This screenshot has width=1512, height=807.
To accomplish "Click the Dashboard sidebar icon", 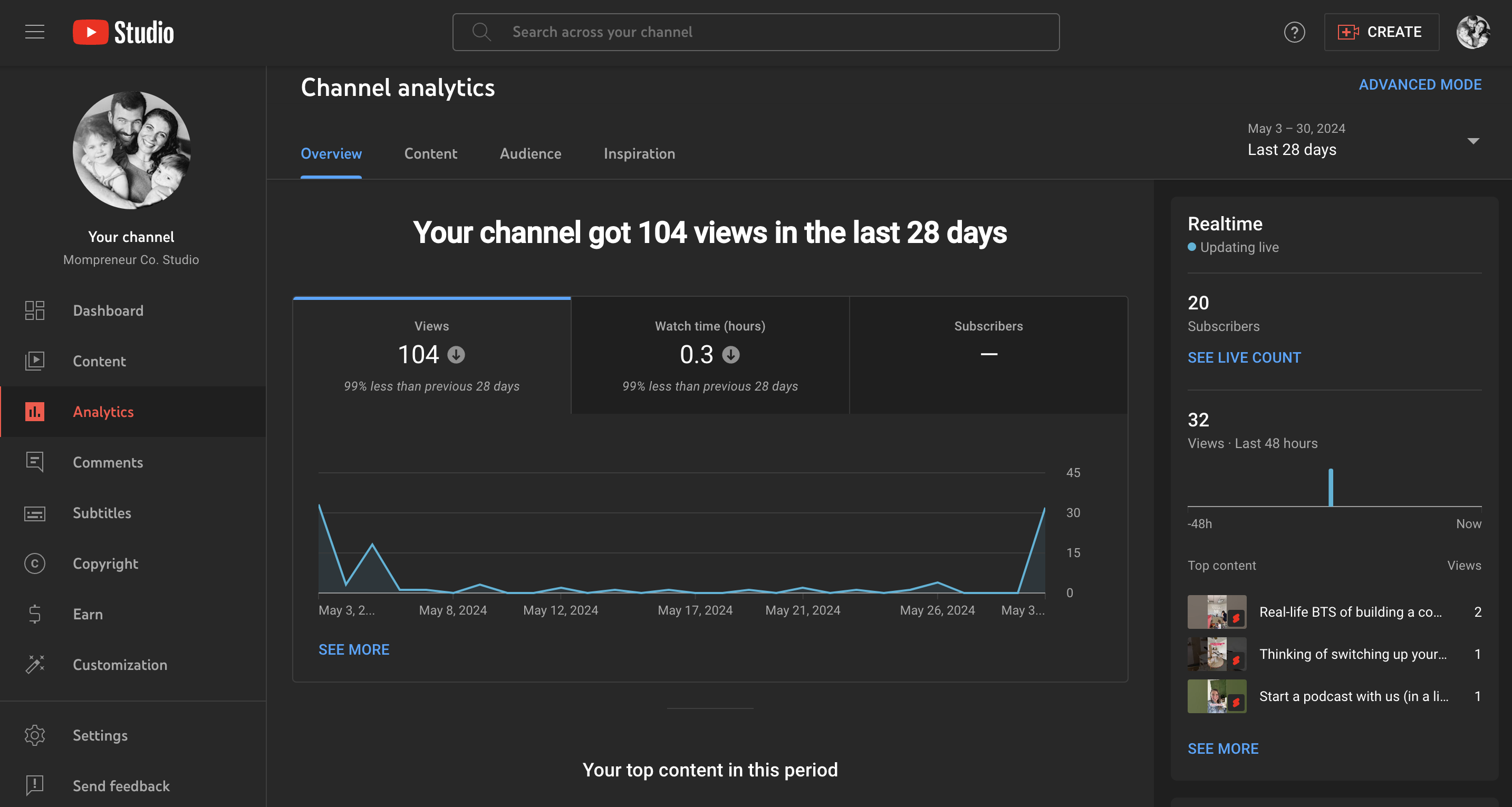I will click(x=35, y=310).
